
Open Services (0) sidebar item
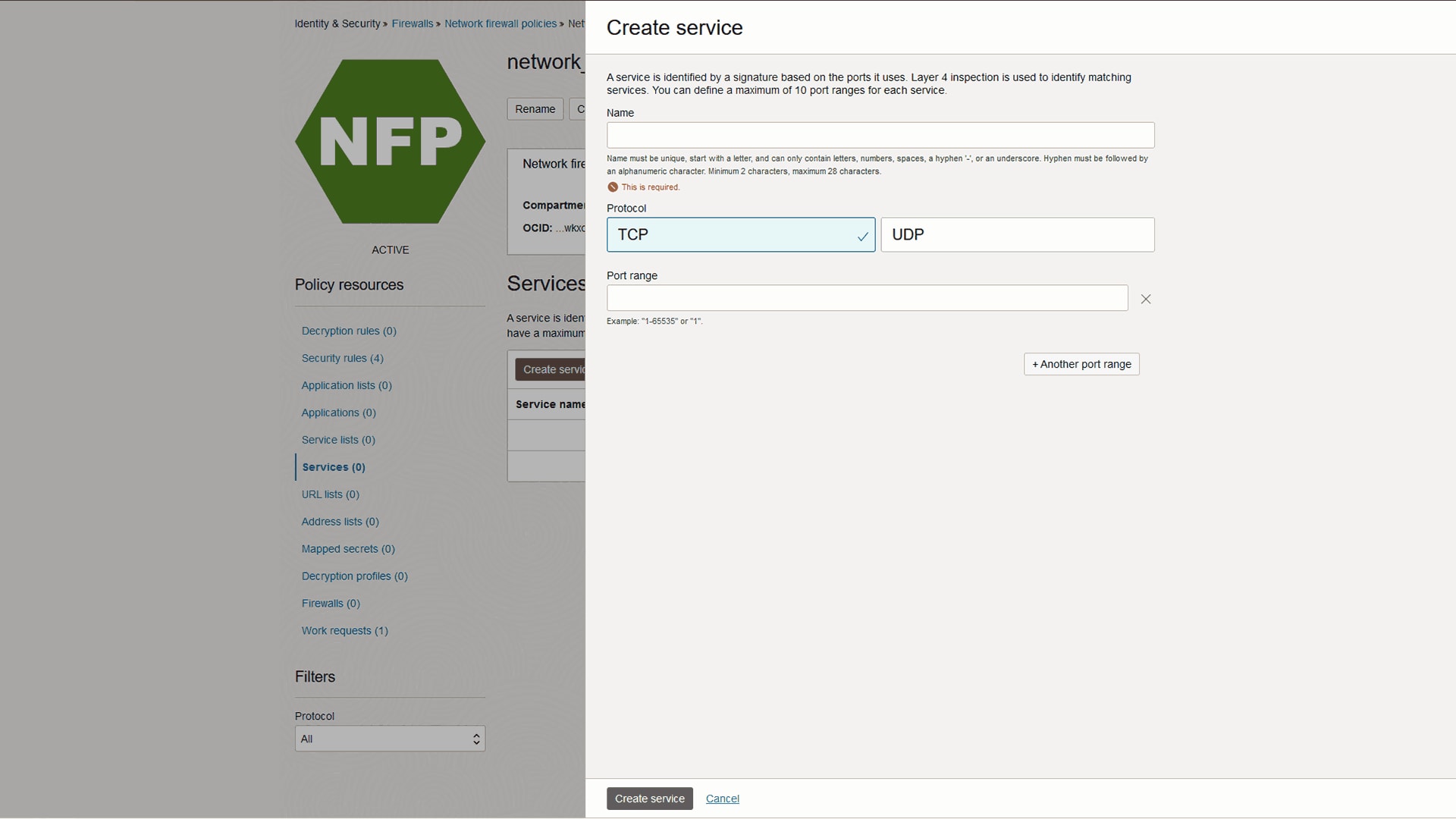pos(333,467)
